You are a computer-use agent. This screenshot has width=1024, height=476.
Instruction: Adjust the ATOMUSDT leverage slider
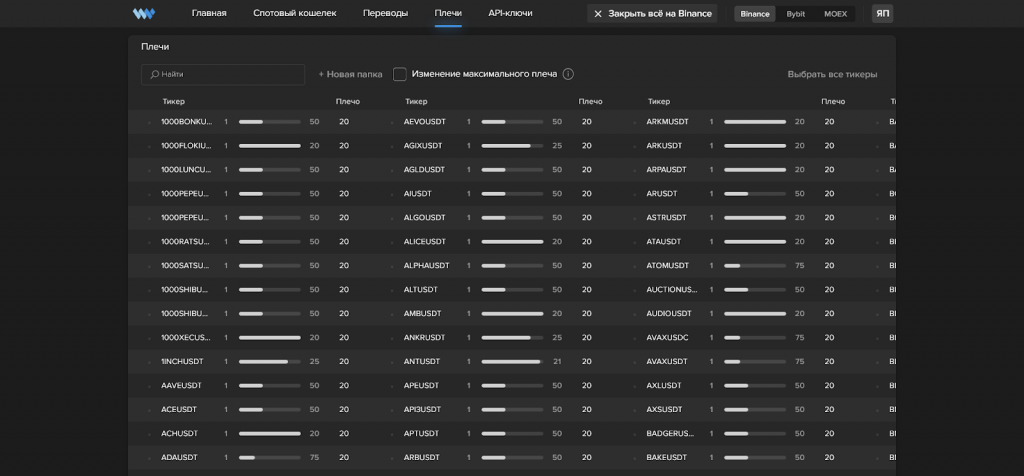coord(754,266)
